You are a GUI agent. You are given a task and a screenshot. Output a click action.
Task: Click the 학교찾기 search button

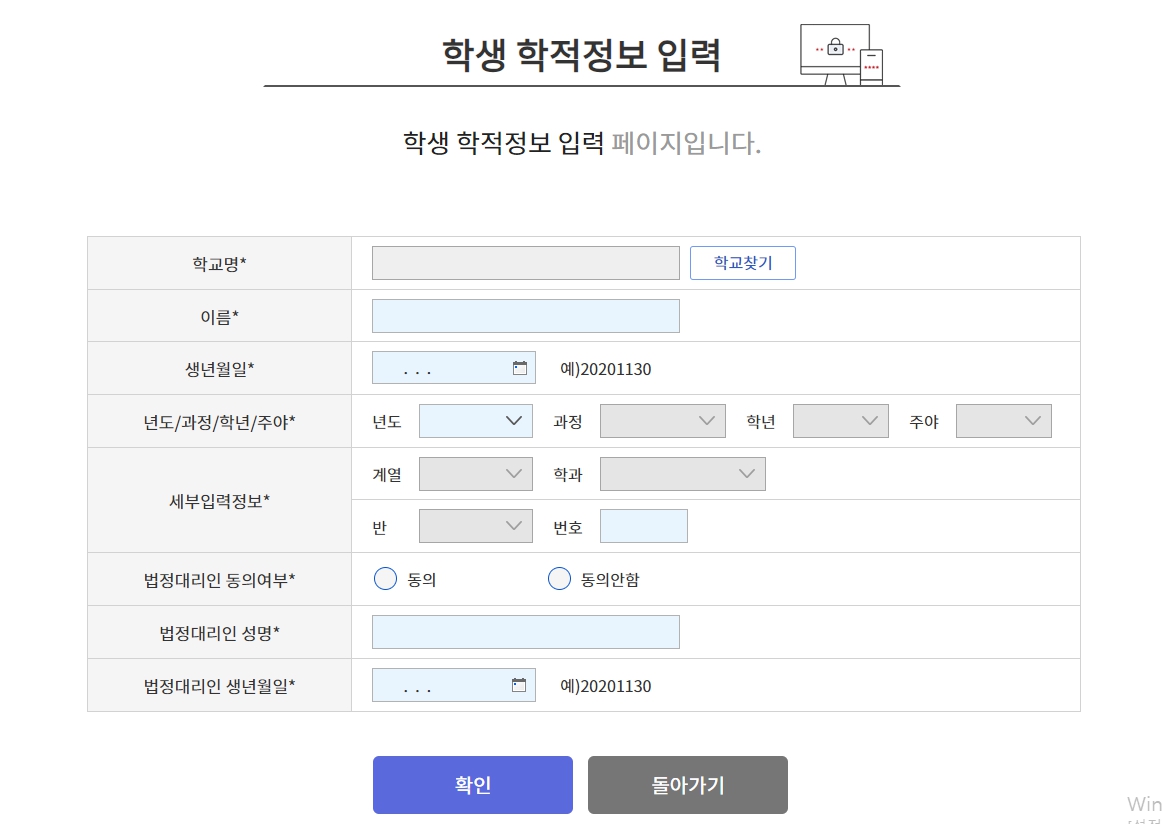point(742,262)
